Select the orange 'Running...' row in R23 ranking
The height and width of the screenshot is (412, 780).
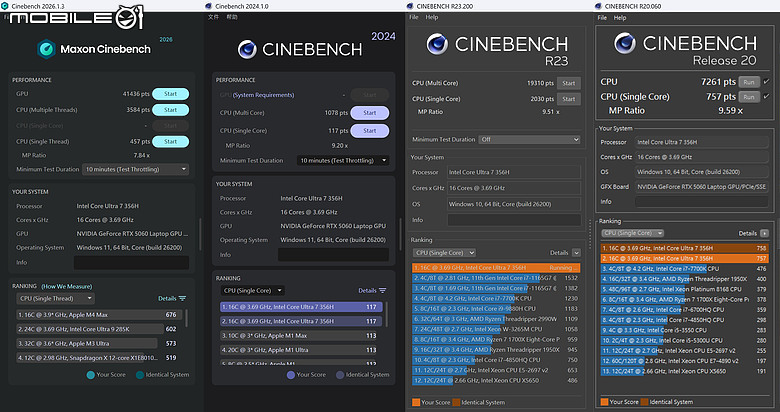(x=496, y=268)
